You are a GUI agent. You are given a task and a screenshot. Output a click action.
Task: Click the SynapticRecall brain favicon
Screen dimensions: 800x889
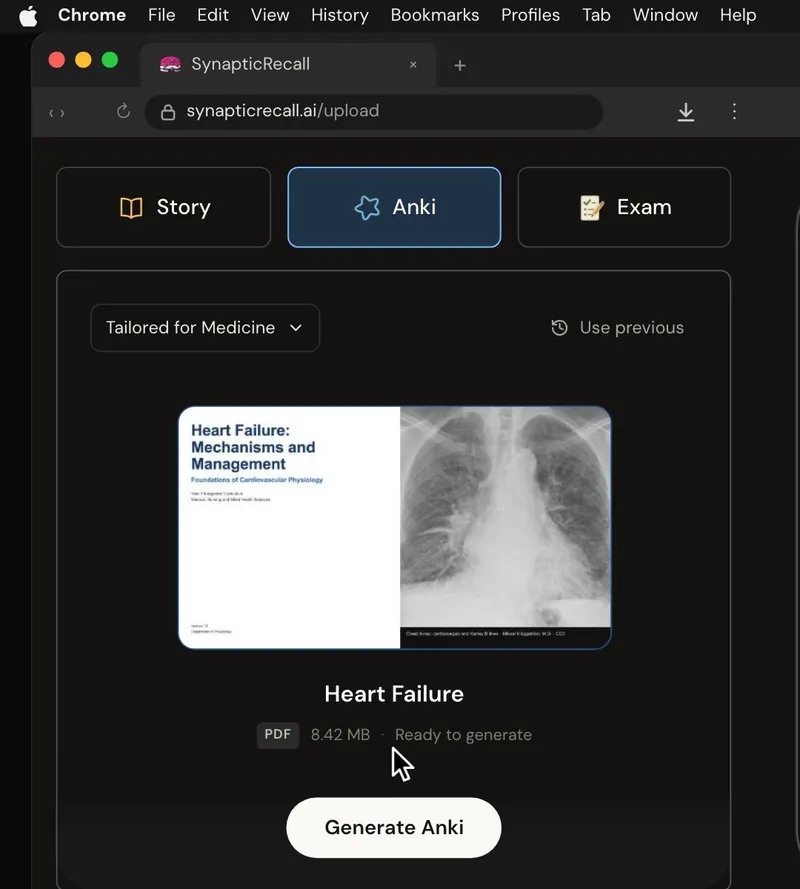click(170, 65)
